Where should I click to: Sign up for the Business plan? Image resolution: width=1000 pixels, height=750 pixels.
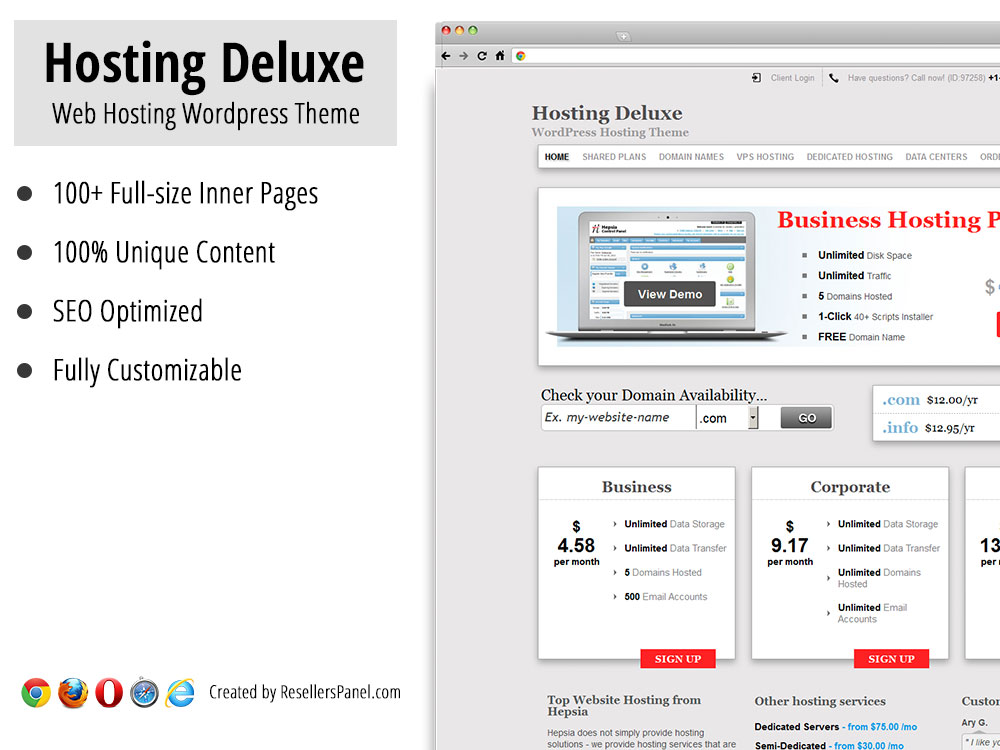(x=678, y=659)
